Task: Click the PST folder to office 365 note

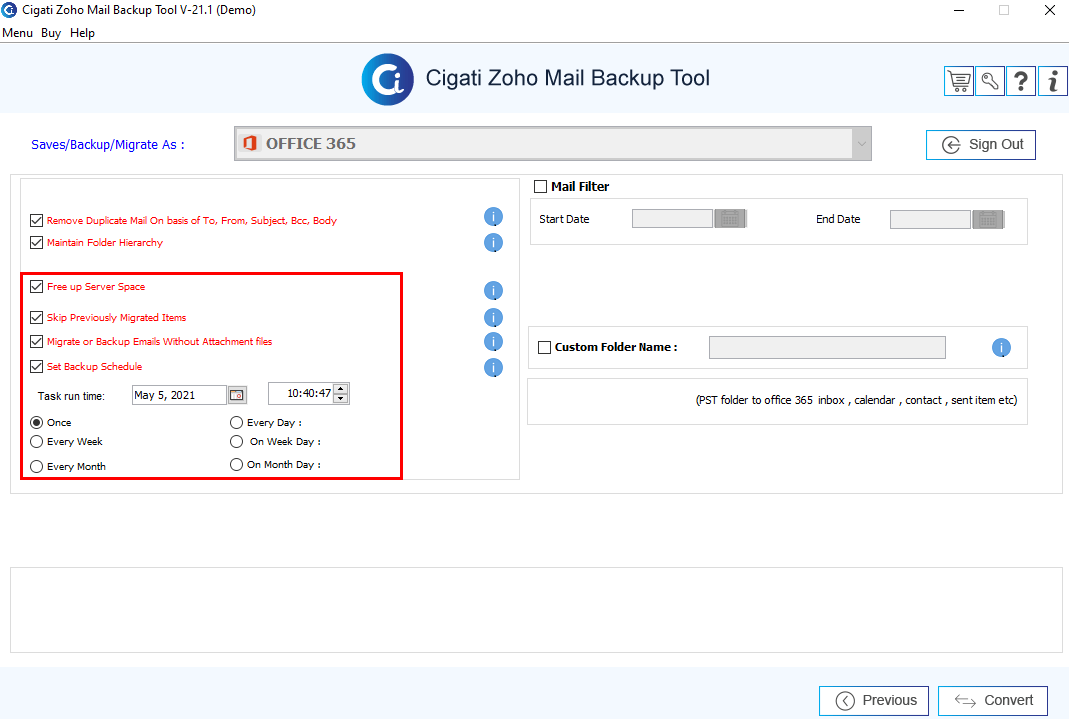Action: [856, 400]
